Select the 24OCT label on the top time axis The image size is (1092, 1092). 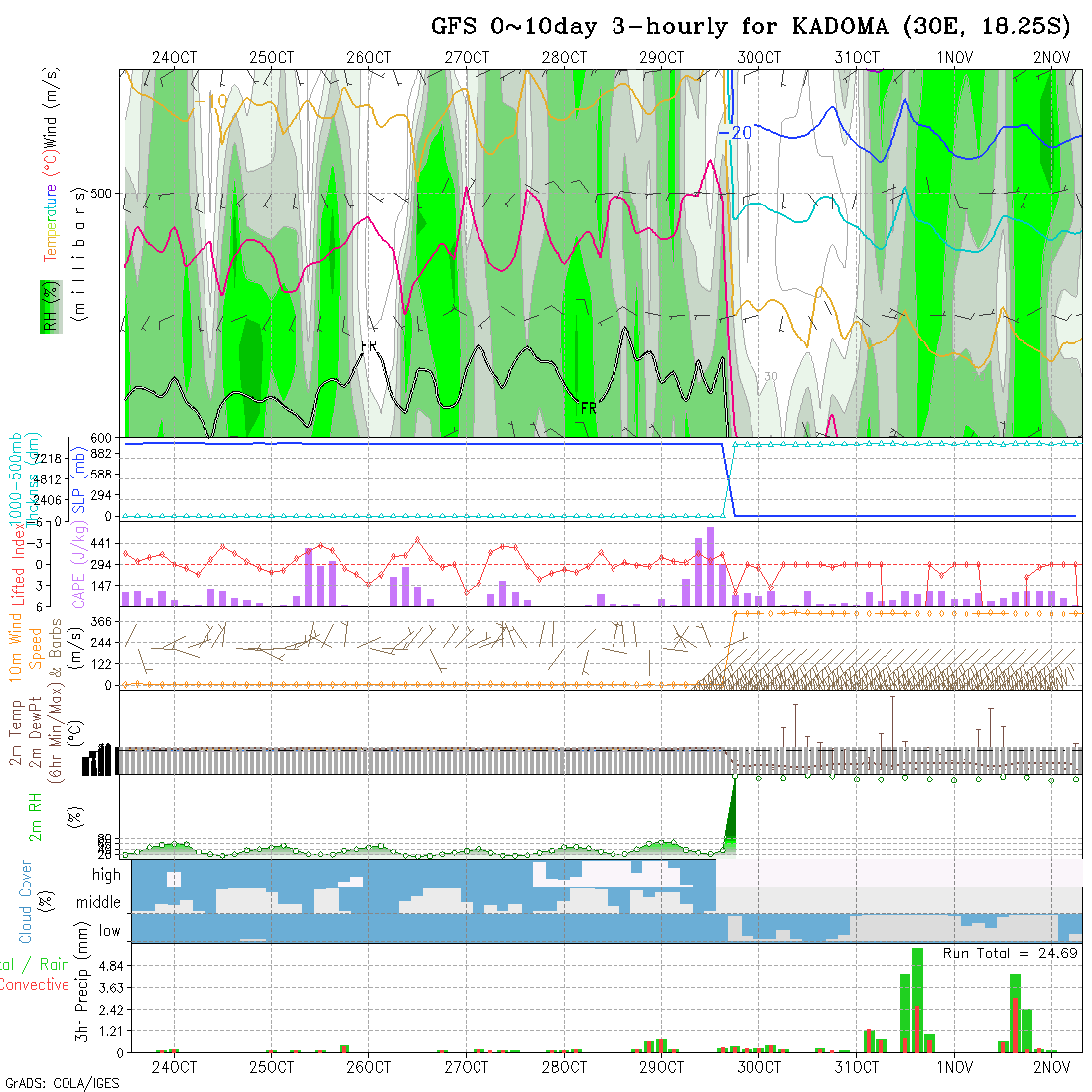[x=174, y=58]
